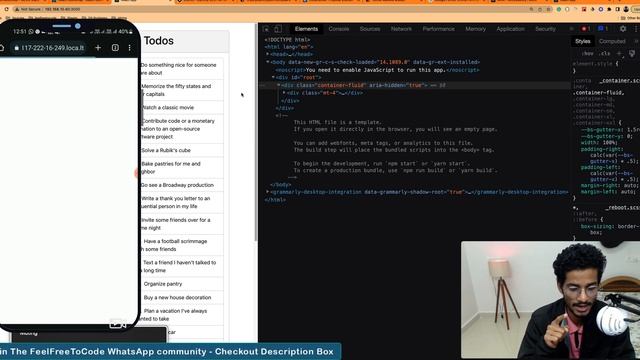Toggle the .cls element classes panel
The width and height of the screenshot is (640, 360).
click(x=605, y=53)
